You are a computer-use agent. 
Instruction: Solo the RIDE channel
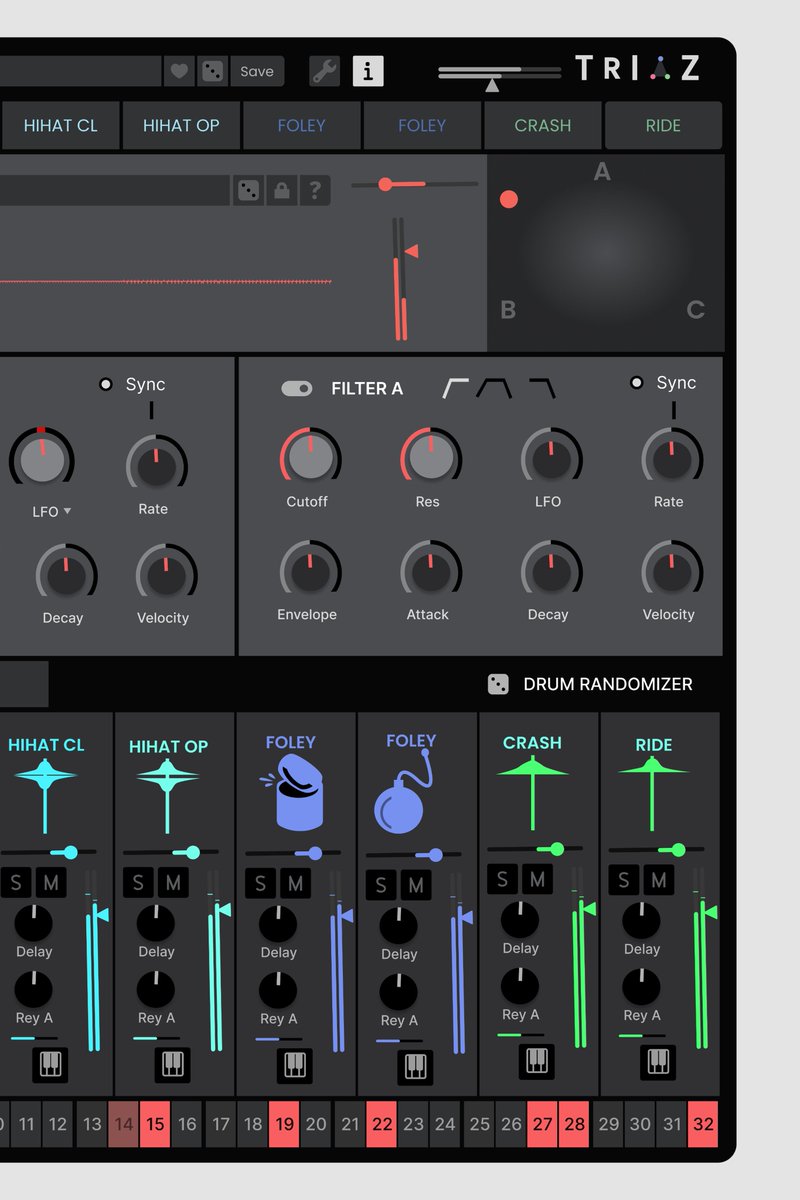click(624, 880)
